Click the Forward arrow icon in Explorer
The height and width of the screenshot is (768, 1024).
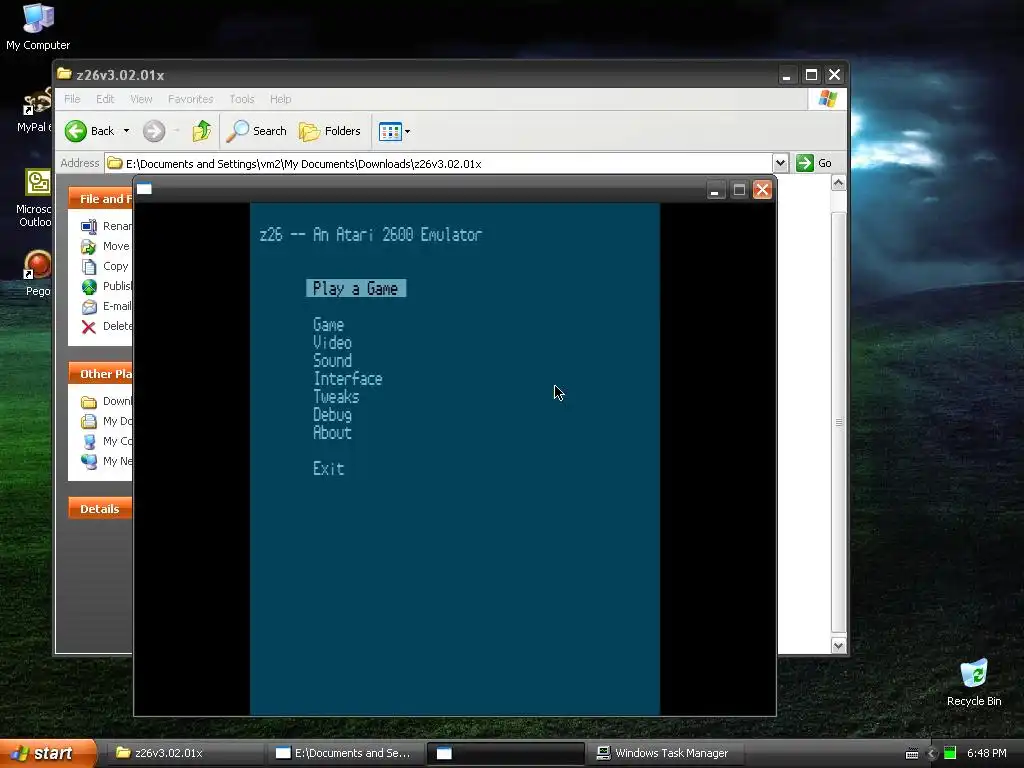tap(154, 131)
